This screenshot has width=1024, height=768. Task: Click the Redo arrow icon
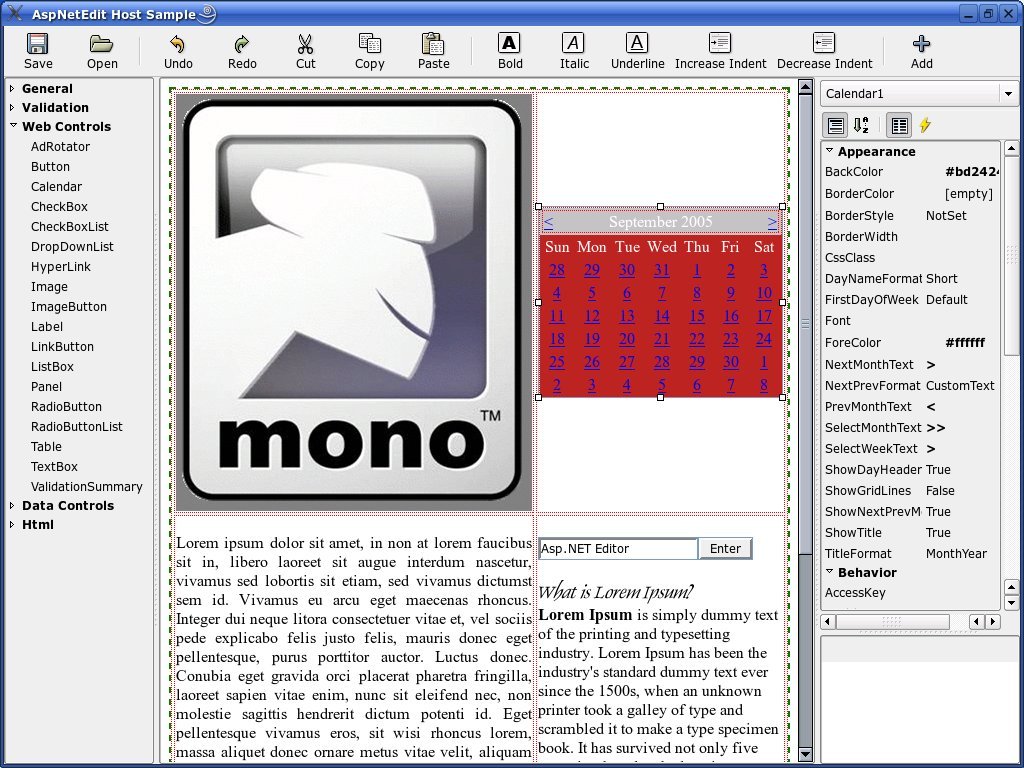242,44
